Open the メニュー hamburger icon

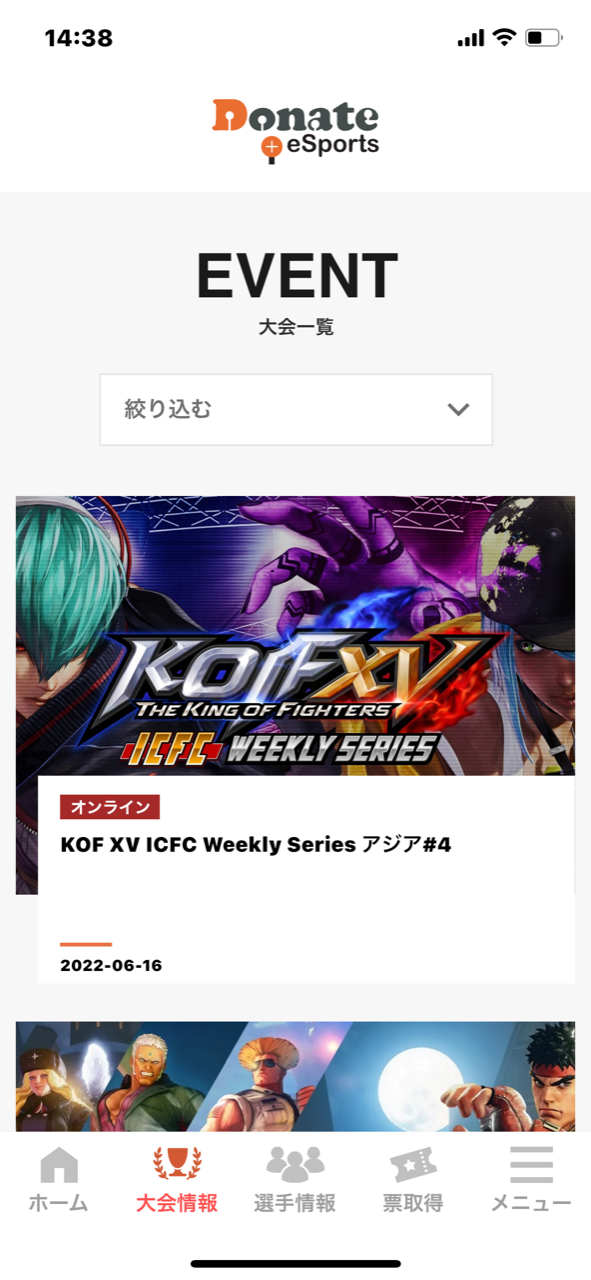(x=531, y=1165)
